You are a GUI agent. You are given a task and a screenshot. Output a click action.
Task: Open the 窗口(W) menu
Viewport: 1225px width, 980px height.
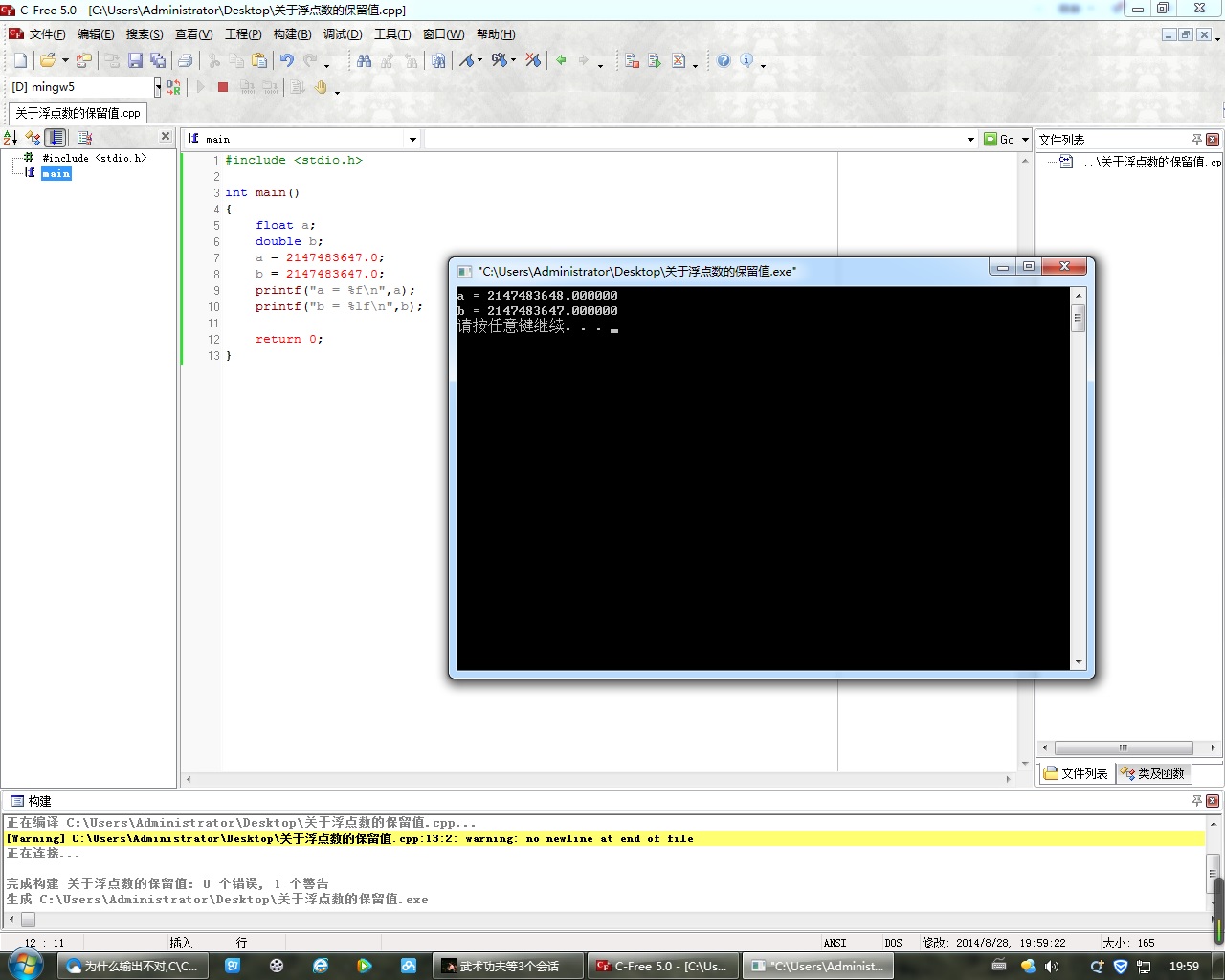click(x=443, y=34)
